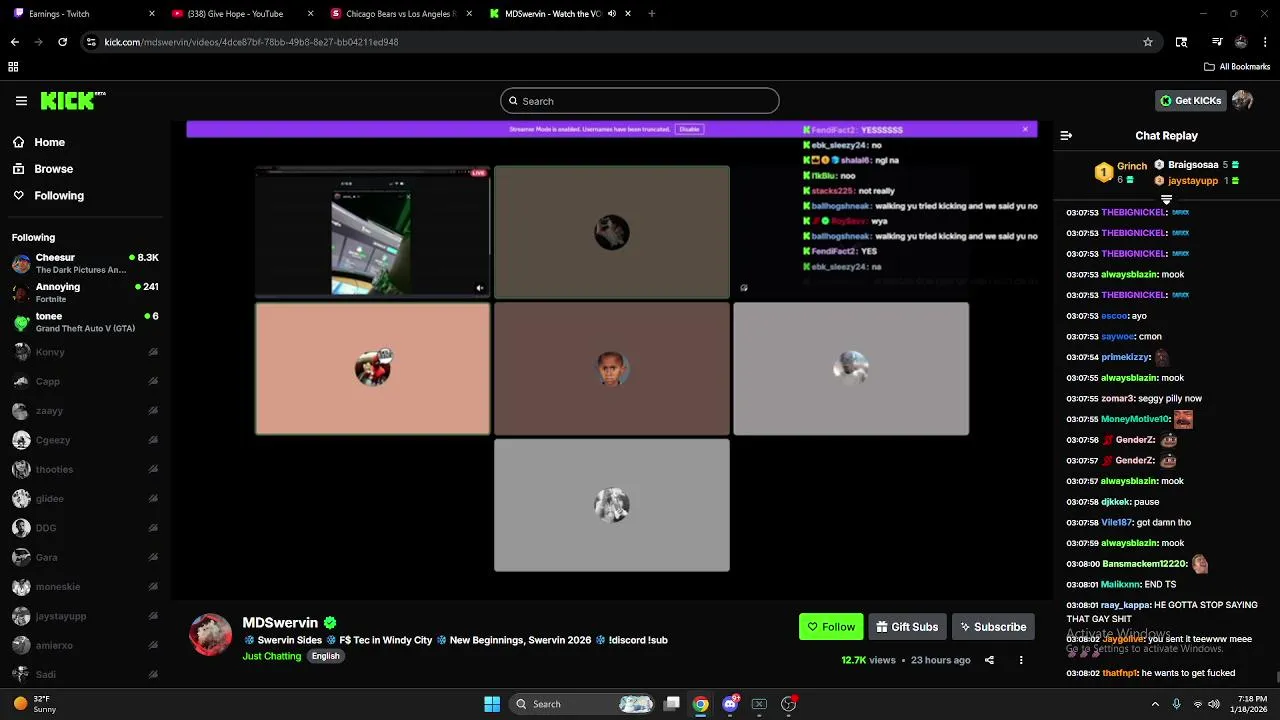Screen dimensions: 1280x720
Task: Close the Earnings - Twitch tab
Action: pos(152,14)
